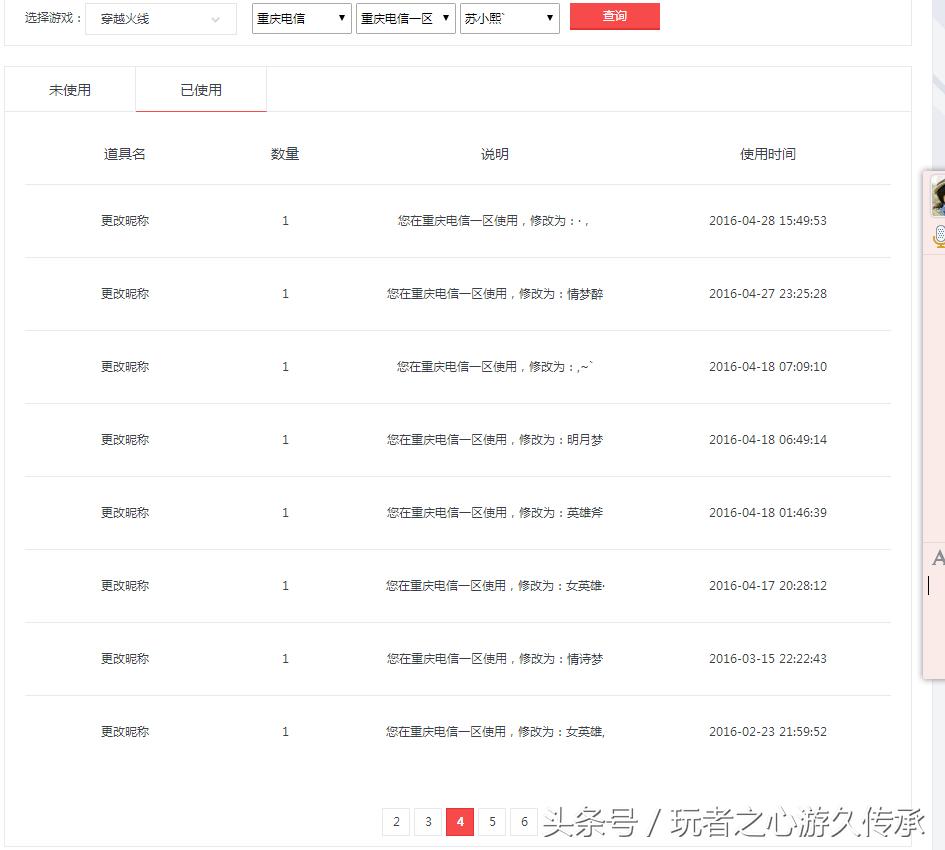Viewport: 945px width, 850px height.
Task: Switch to the 未使用 tab
Action: point(70,90)
